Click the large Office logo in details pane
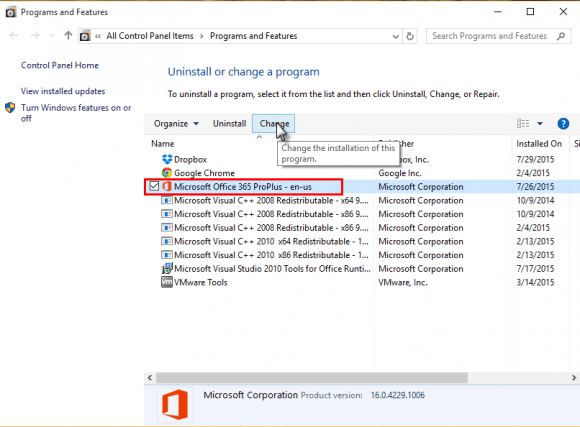 175,404
